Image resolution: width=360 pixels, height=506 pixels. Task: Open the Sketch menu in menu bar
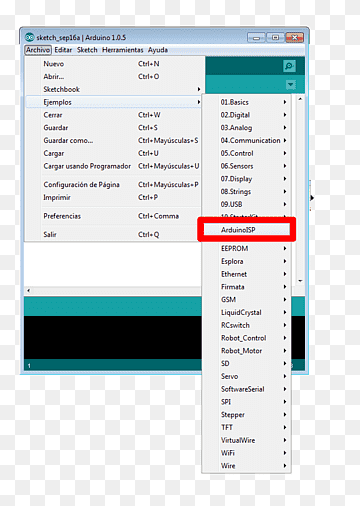pyautogui.click(x=87, y=50)
